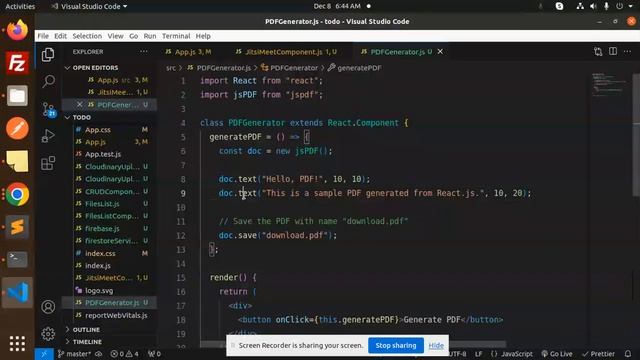Open the Go menu
The height and width of the screenshot is (360, 640).
(133, 36)
